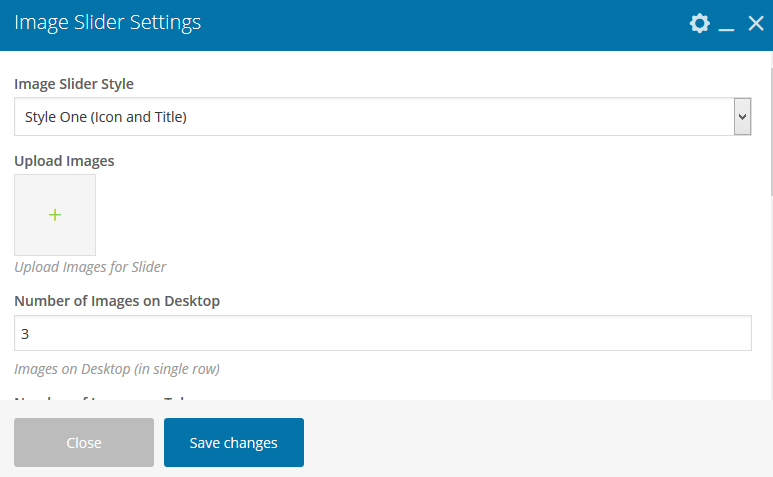The image size is (773, 477).
Task: Open the settings gear in header
Action: (700, 23)
